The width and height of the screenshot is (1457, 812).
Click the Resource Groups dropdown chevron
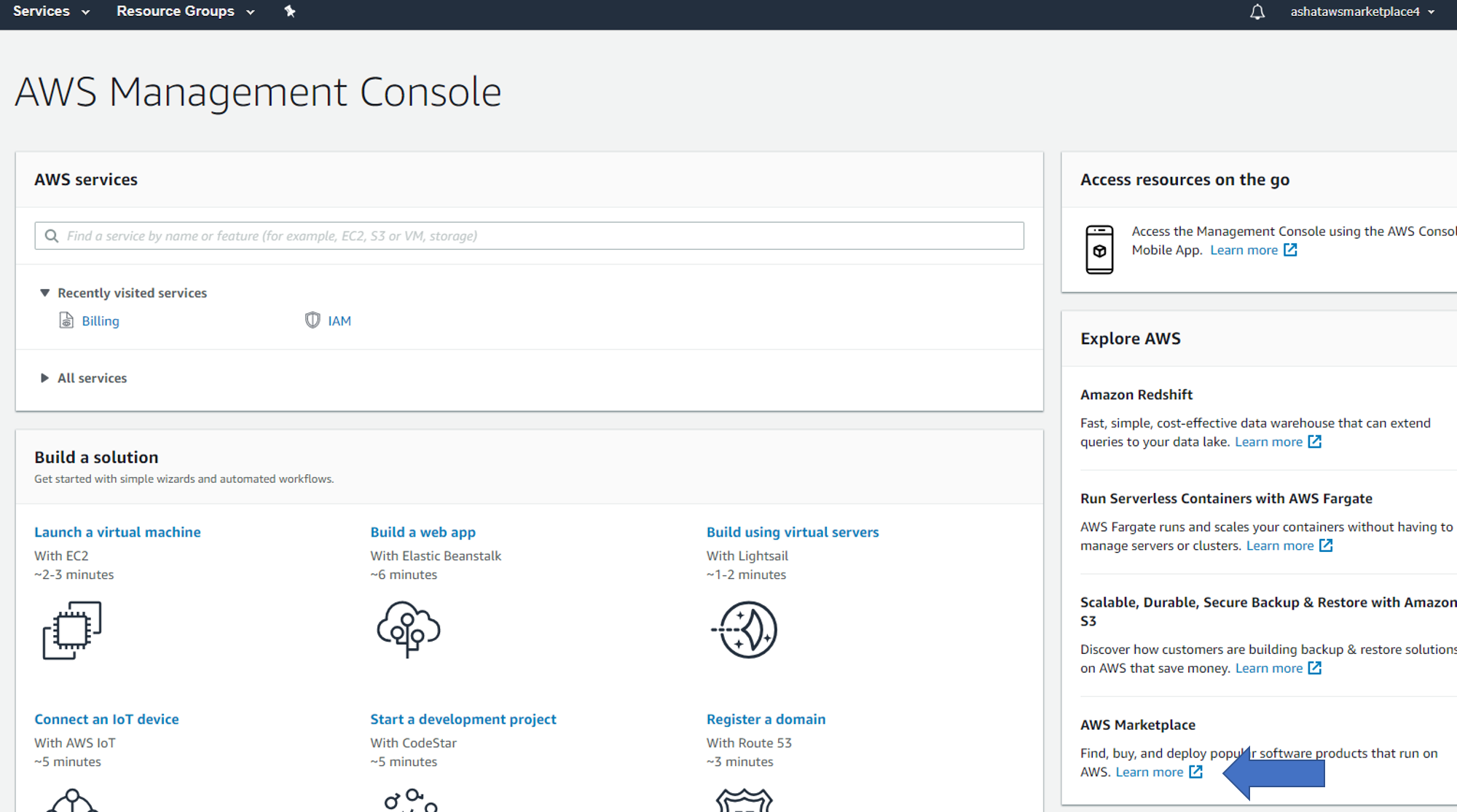(x=250, y=12)
